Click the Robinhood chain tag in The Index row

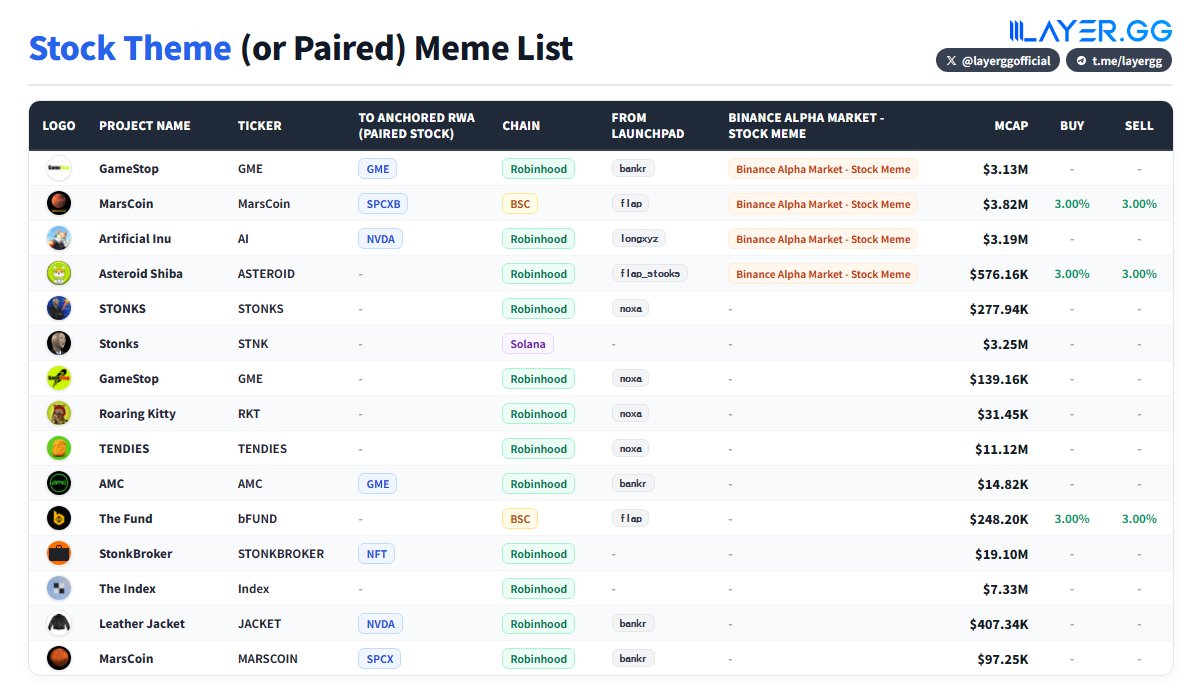click(538, 589)
